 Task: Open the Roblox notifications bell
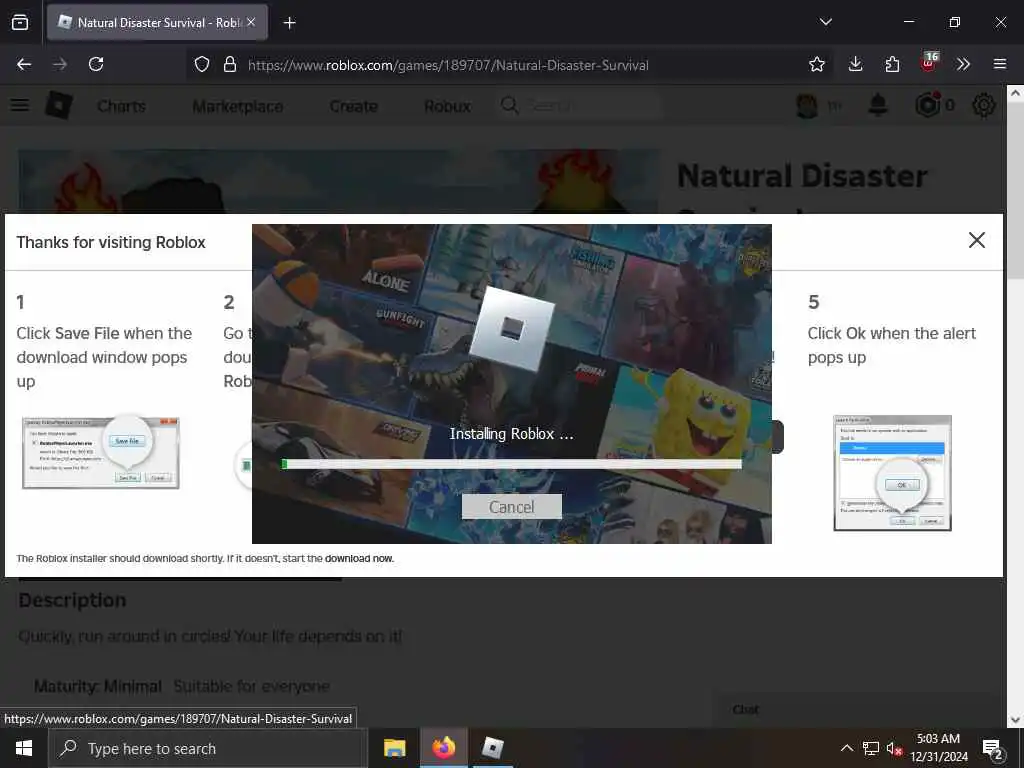[878, 105]
